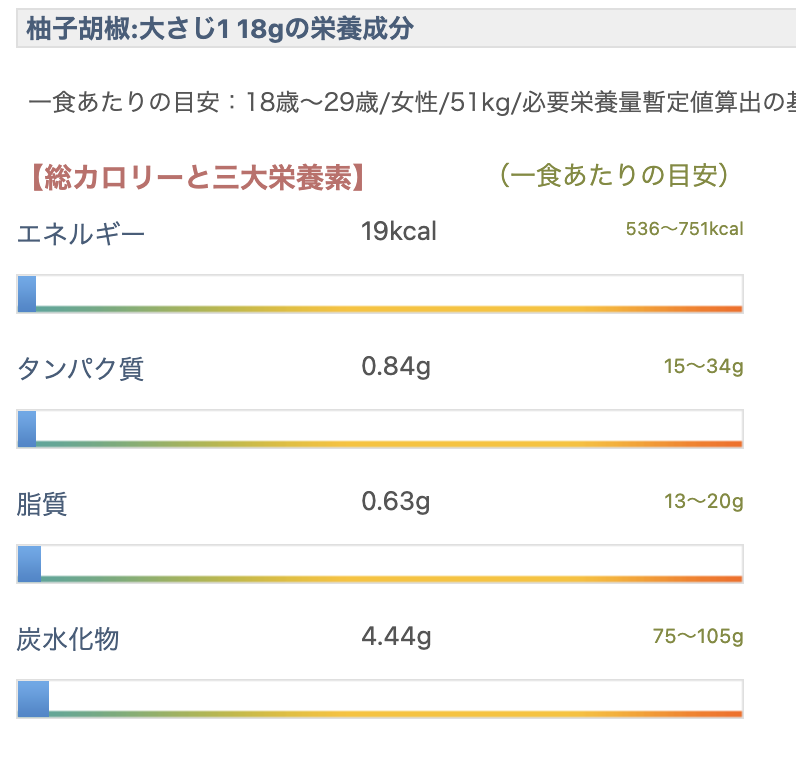The image size is (796, 764).
Task: Click the green （一食あたりの目安） column header
Action: [613, 177]
